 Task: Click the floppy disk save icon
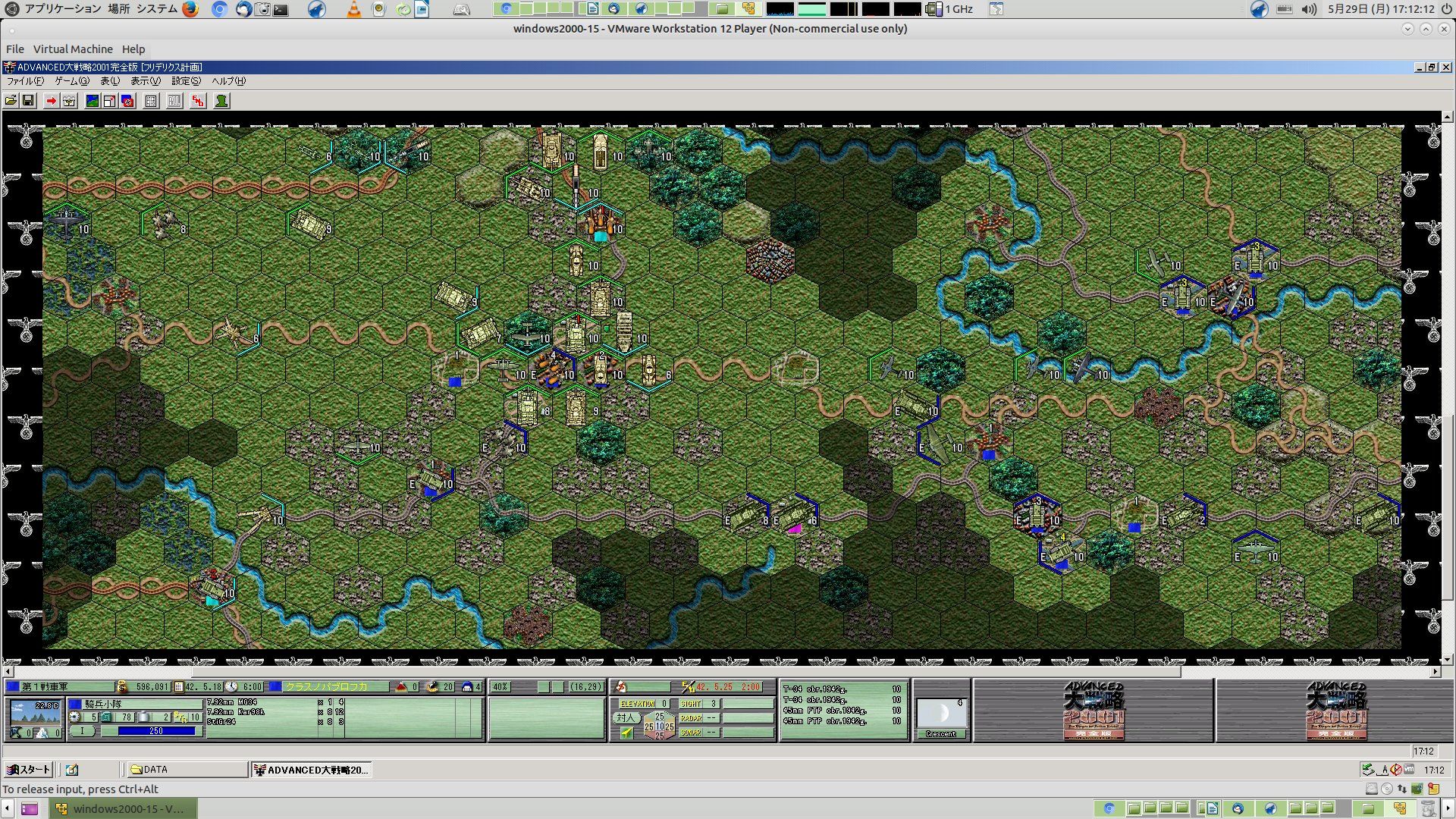click(28, 101)
